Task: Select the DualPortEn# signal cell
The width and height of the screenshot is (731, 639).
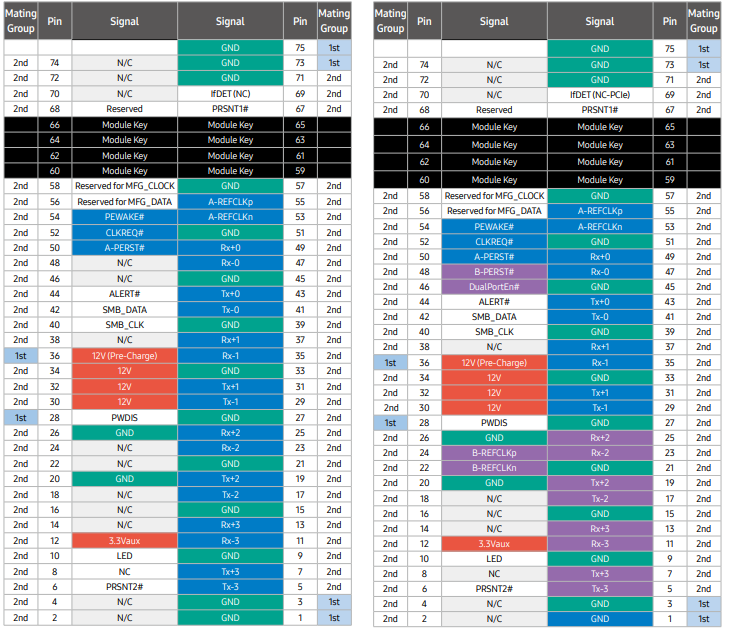Action: point(494,286)
